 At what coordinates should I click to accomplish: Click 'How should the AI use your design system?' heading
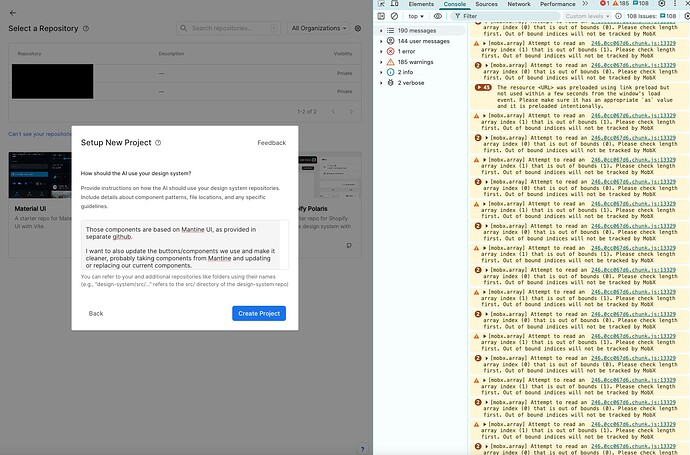[x=136, y=173]
